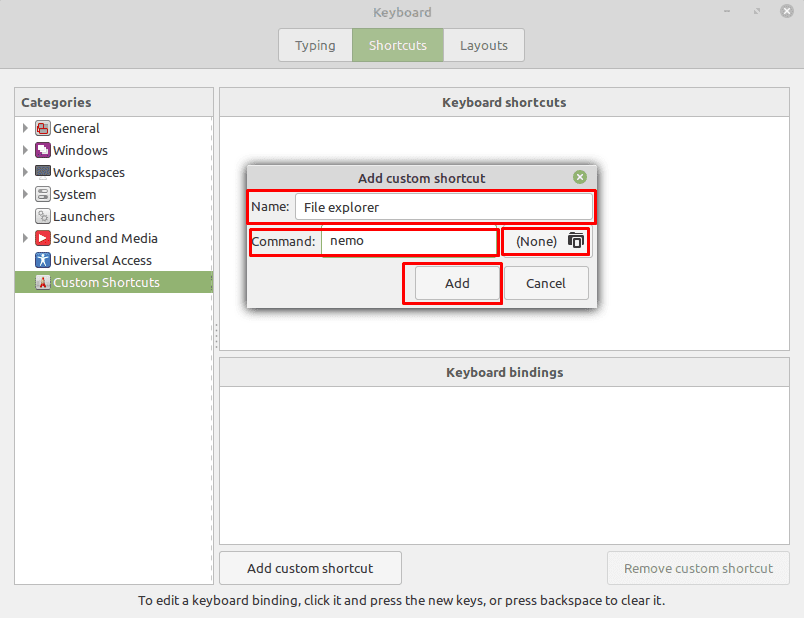
Task: Select Sound and Media category
Action: click(113, 238)
